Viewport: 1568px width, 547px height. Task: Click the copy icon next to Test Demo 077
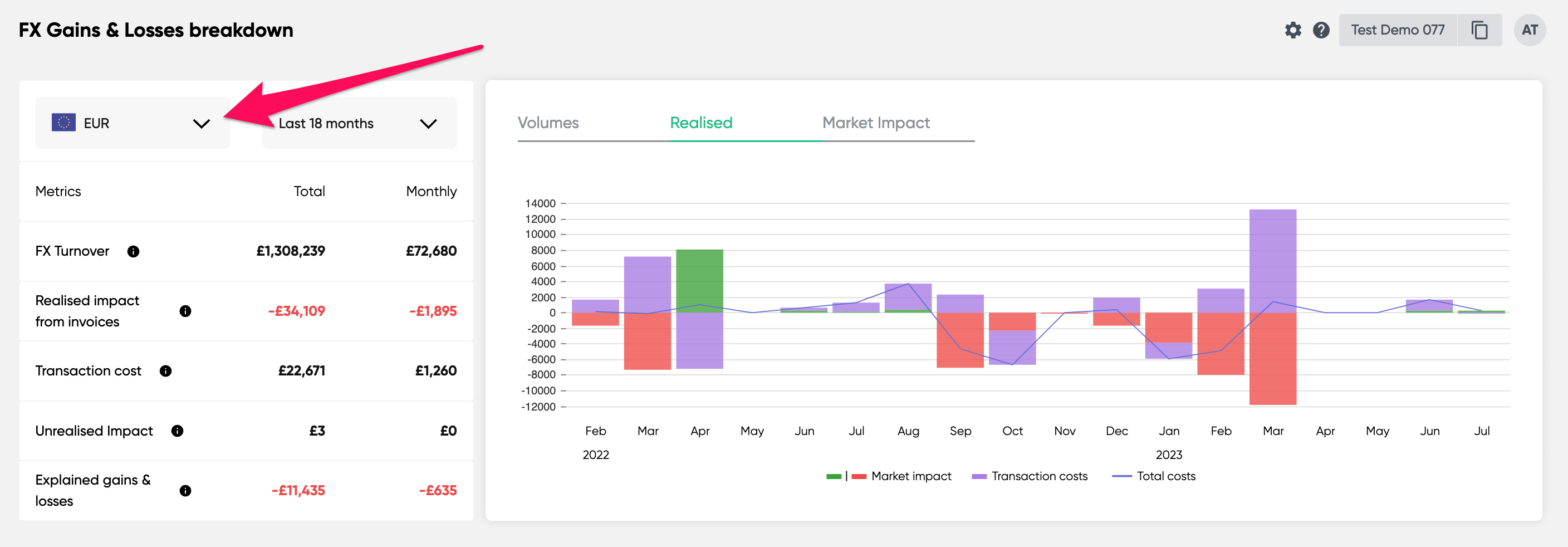tap(1479, 29)
